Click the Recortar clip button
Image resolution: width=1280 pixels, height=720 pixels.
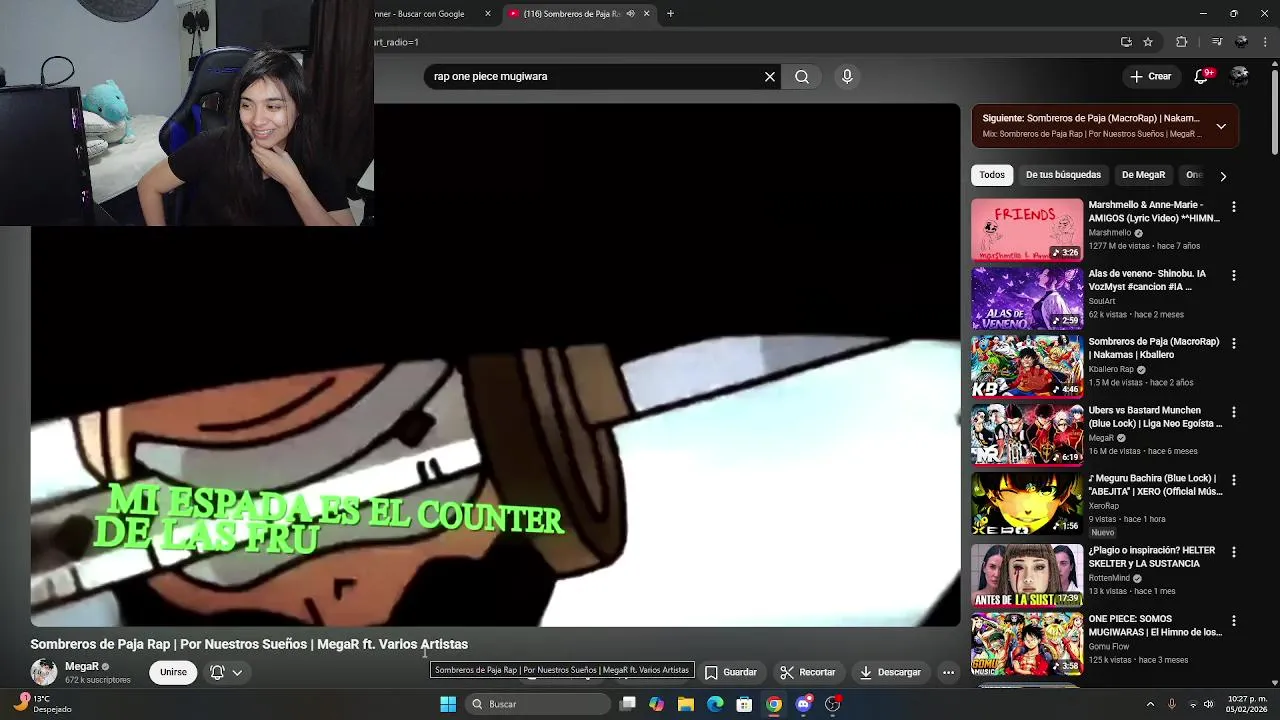point(808,672)
